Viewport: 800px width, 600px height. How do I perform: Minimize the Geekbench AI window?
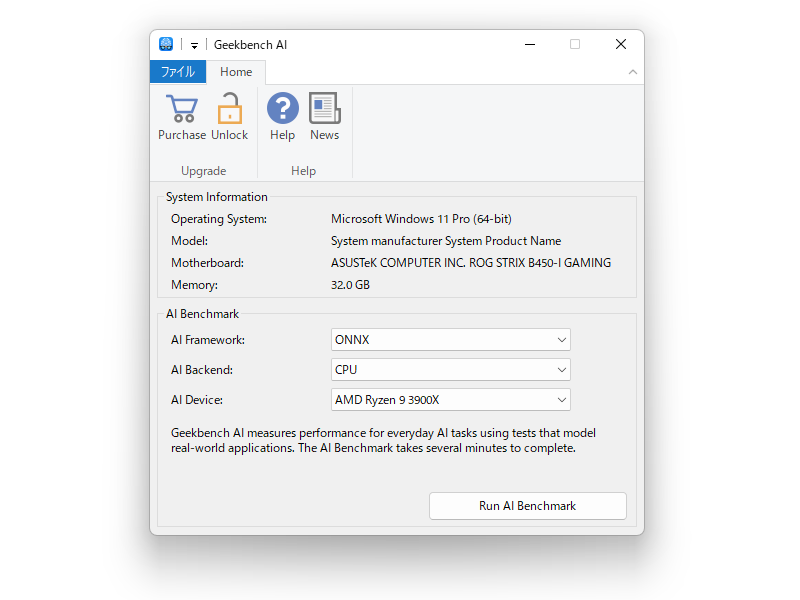pos(529,44)
